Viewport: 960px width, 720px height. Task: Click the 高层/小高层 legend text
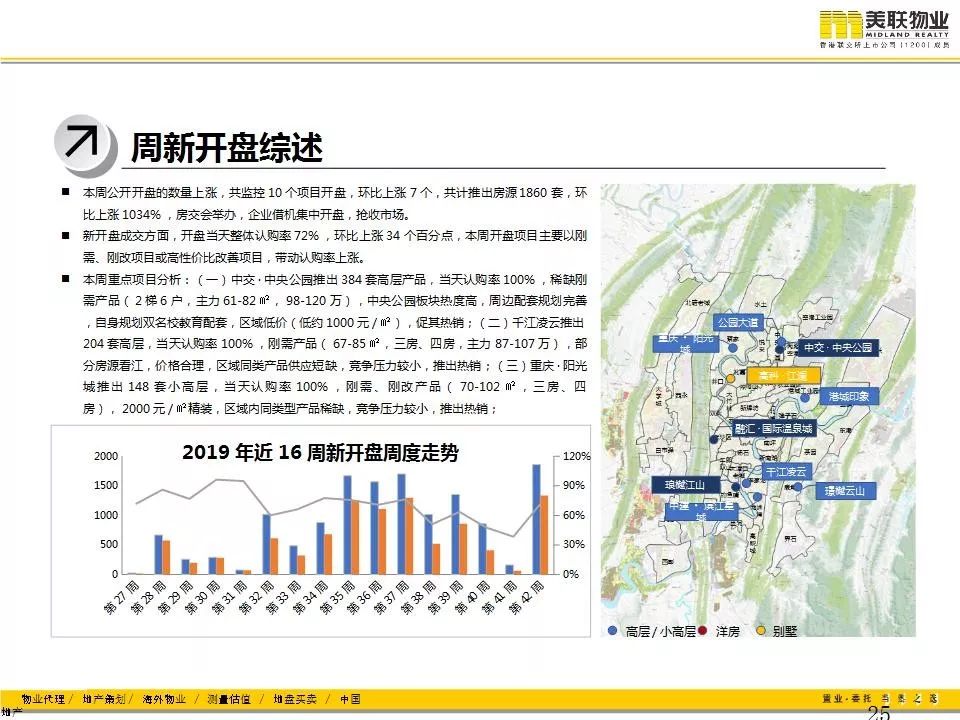(661, 631)
